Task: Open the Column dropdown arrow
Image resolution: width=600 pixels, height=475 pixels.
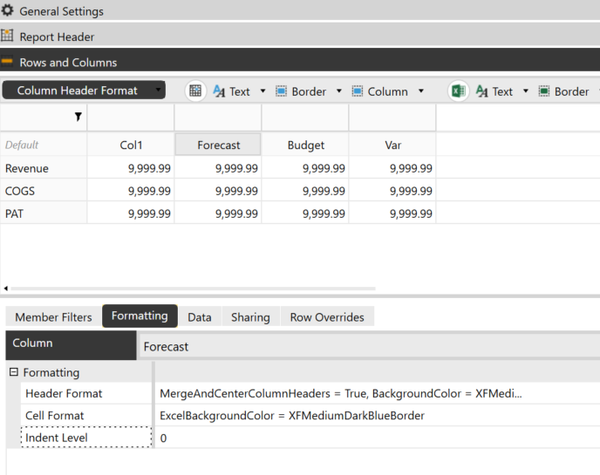Action: pos(421,91)
